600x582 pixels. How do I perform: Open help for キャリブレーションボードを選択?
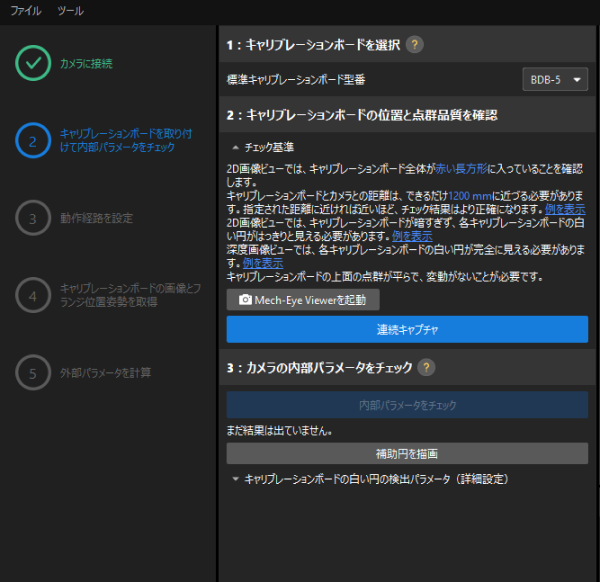(x=414, y=45)
